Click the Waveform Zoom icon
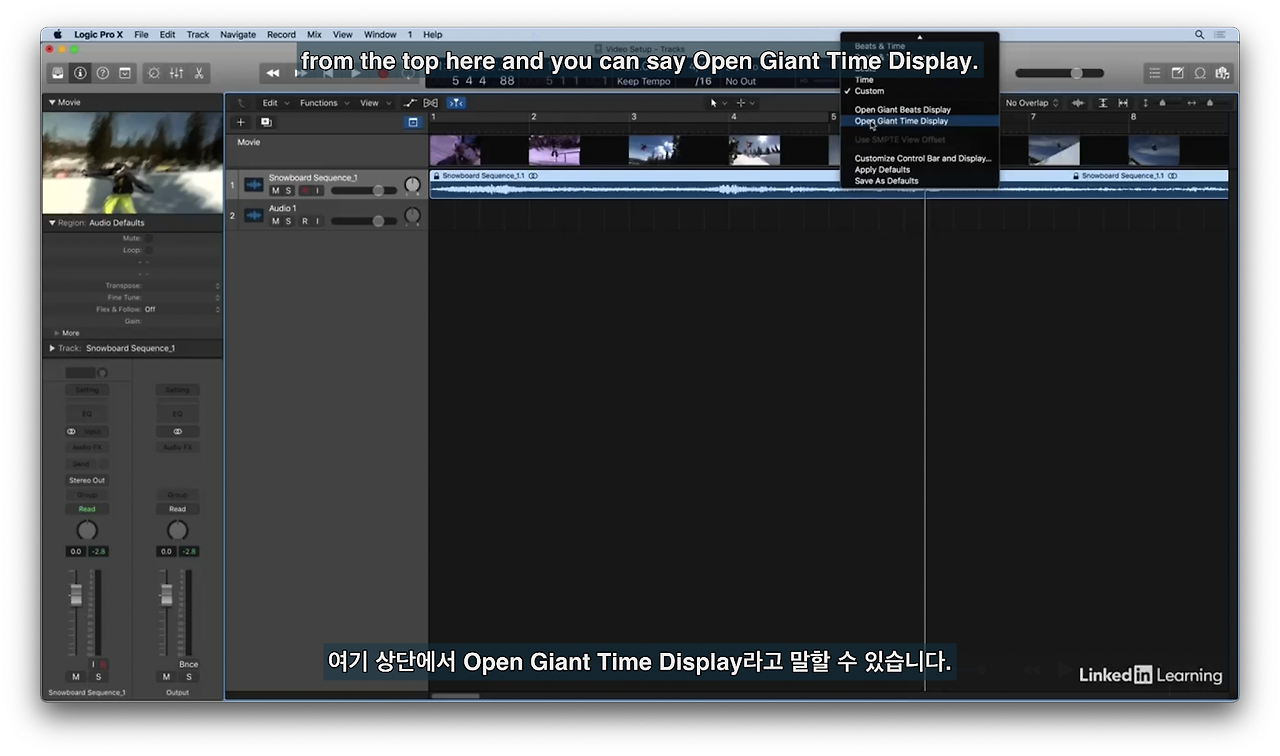The image size is (1280, 756). pyautogui.click(x=1078, y=103)
